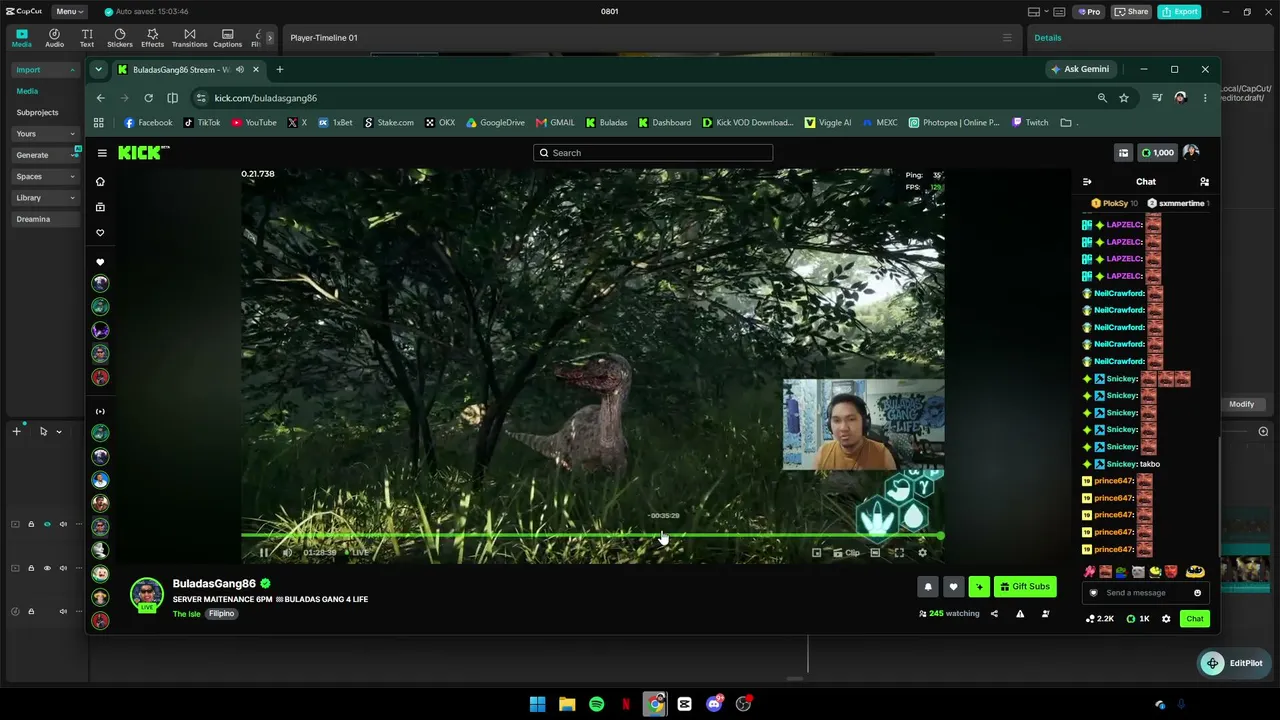The image size is (1280, 720).
Task: Toggle fullscreen on the video player
Action: [x=899, y=553]
